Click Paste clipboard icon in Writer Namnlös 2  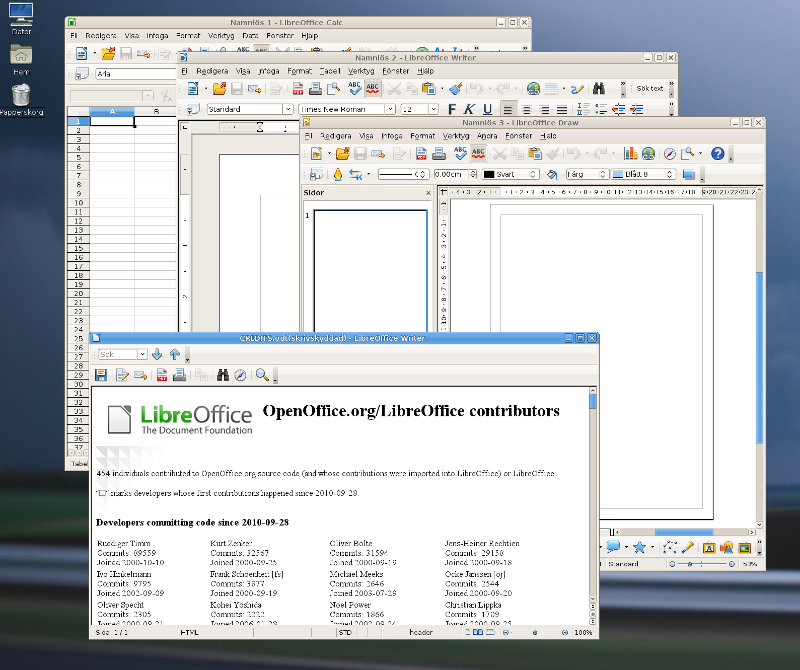point(429,89)
